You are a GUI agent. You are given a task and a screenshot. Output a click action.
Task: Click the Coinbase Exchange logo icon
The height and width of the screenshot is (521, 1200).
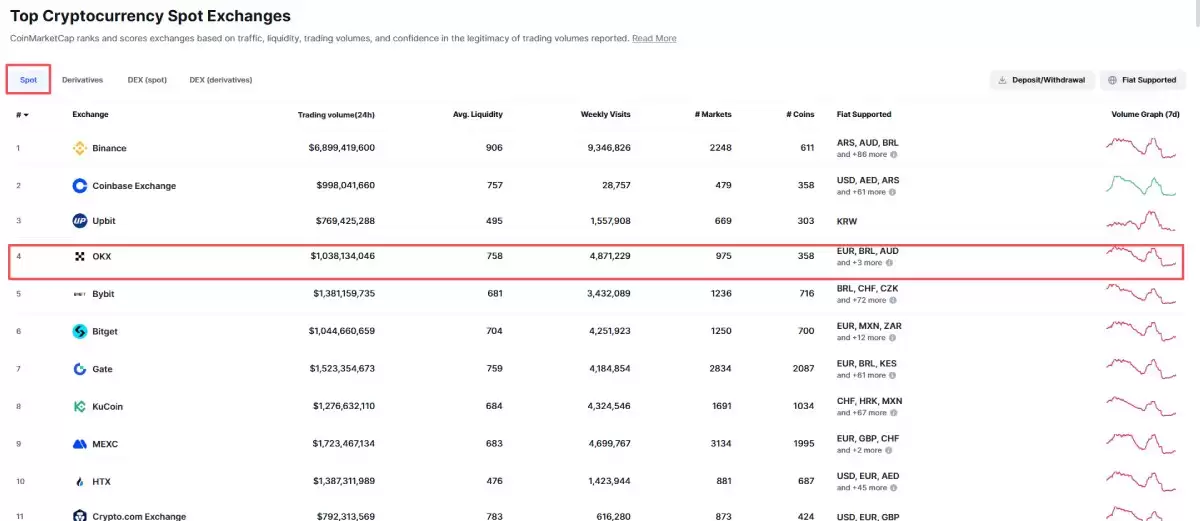click(80, 186)
